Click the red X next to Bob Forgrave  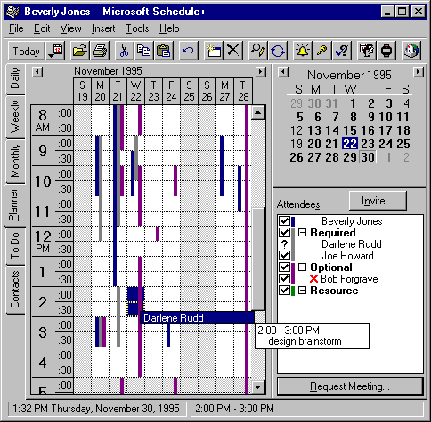point(313,279)
